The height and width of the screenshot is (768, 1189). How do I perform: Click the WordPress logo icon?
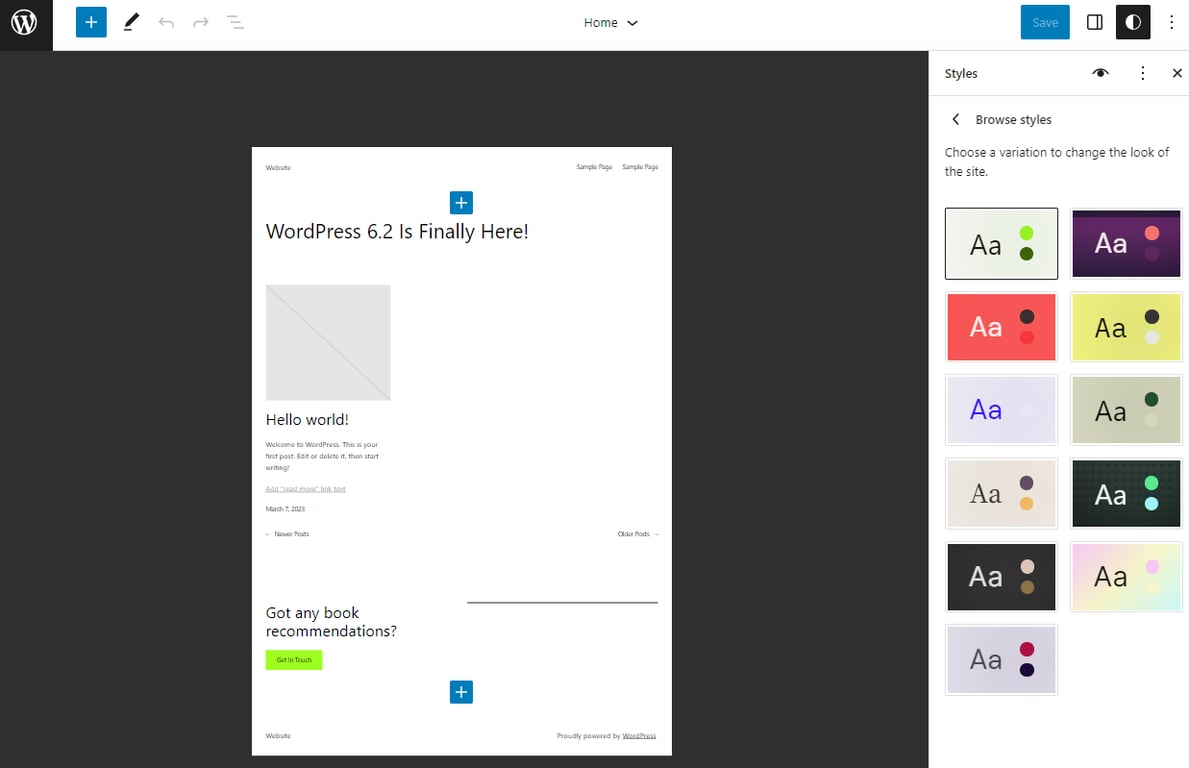pos(25,23)
